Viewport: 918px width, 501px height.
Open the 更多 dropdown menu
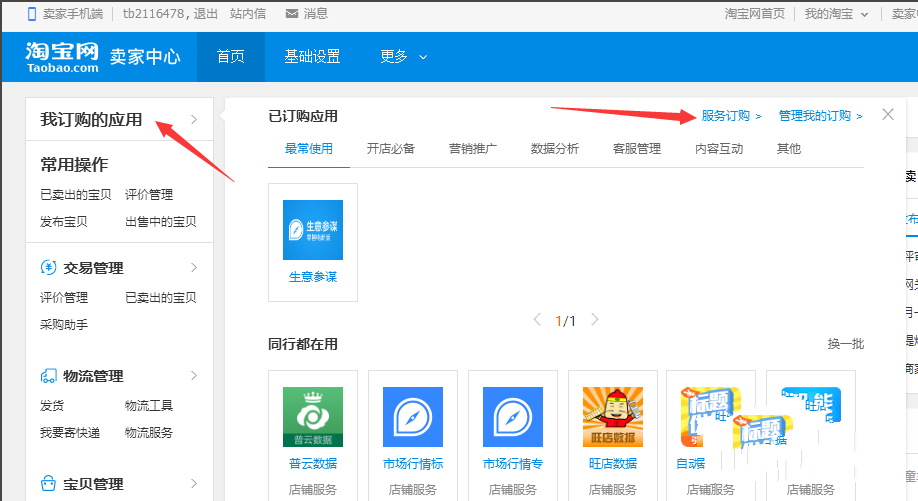click(x=403, y=57)
